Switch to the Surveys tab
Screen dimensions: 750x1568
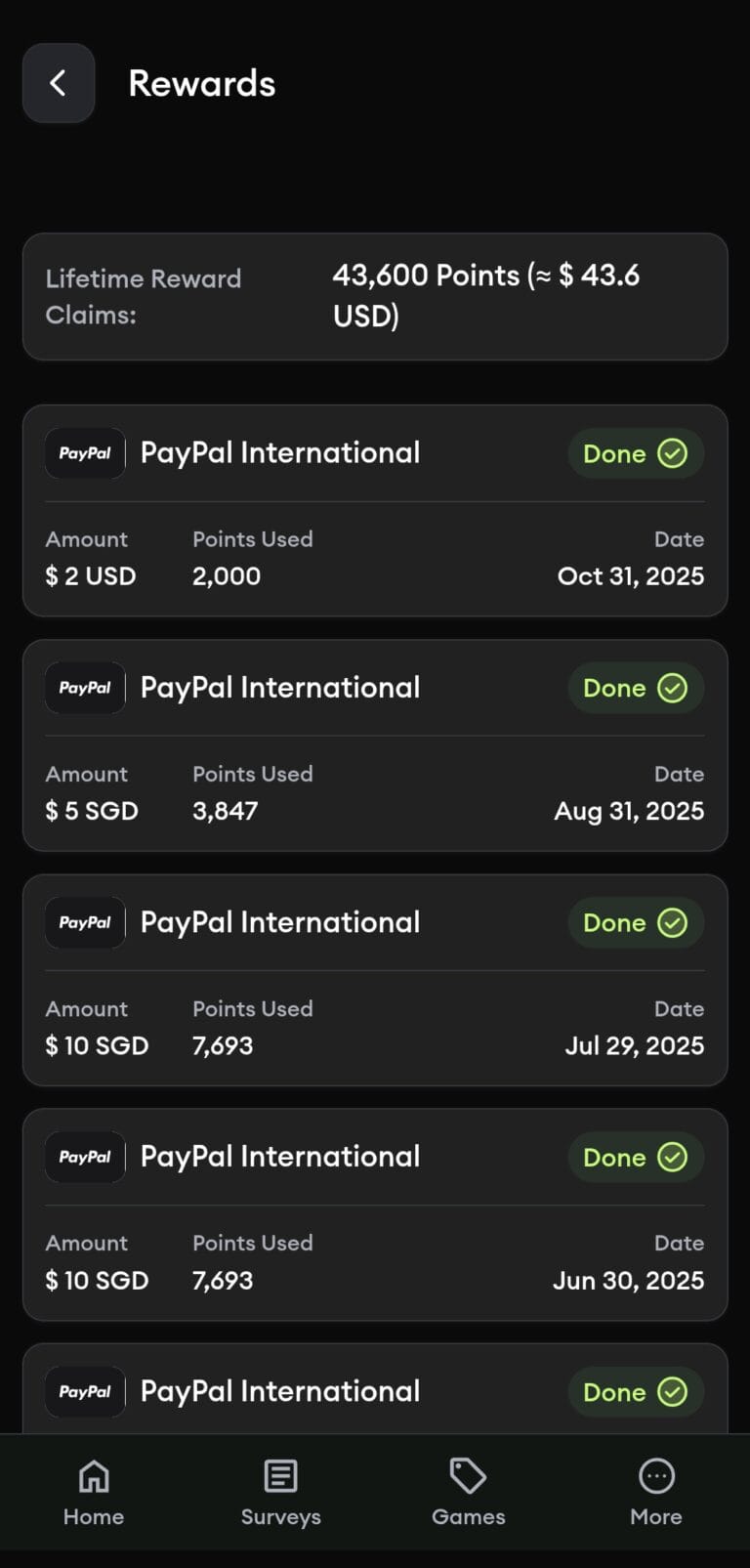tap(281, 1492)
